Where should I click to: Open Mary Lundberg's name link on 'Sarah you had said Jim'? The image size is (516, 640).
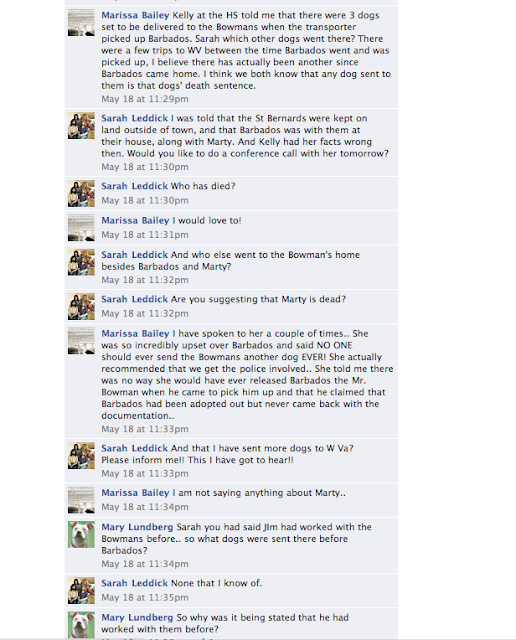click(x=137, y=527)
